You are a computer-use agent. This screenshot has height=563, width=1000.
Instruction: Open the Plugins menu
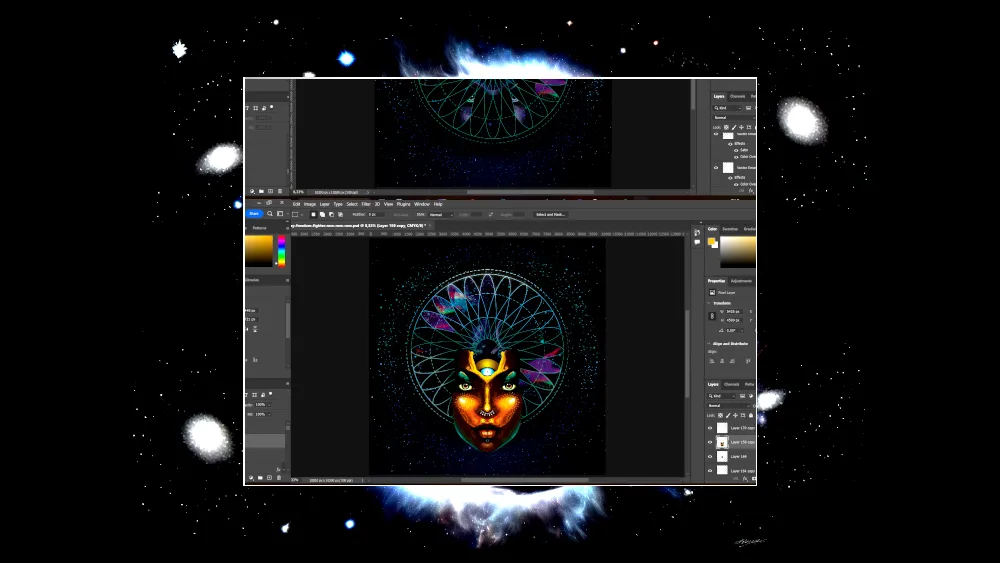[404, 204]
